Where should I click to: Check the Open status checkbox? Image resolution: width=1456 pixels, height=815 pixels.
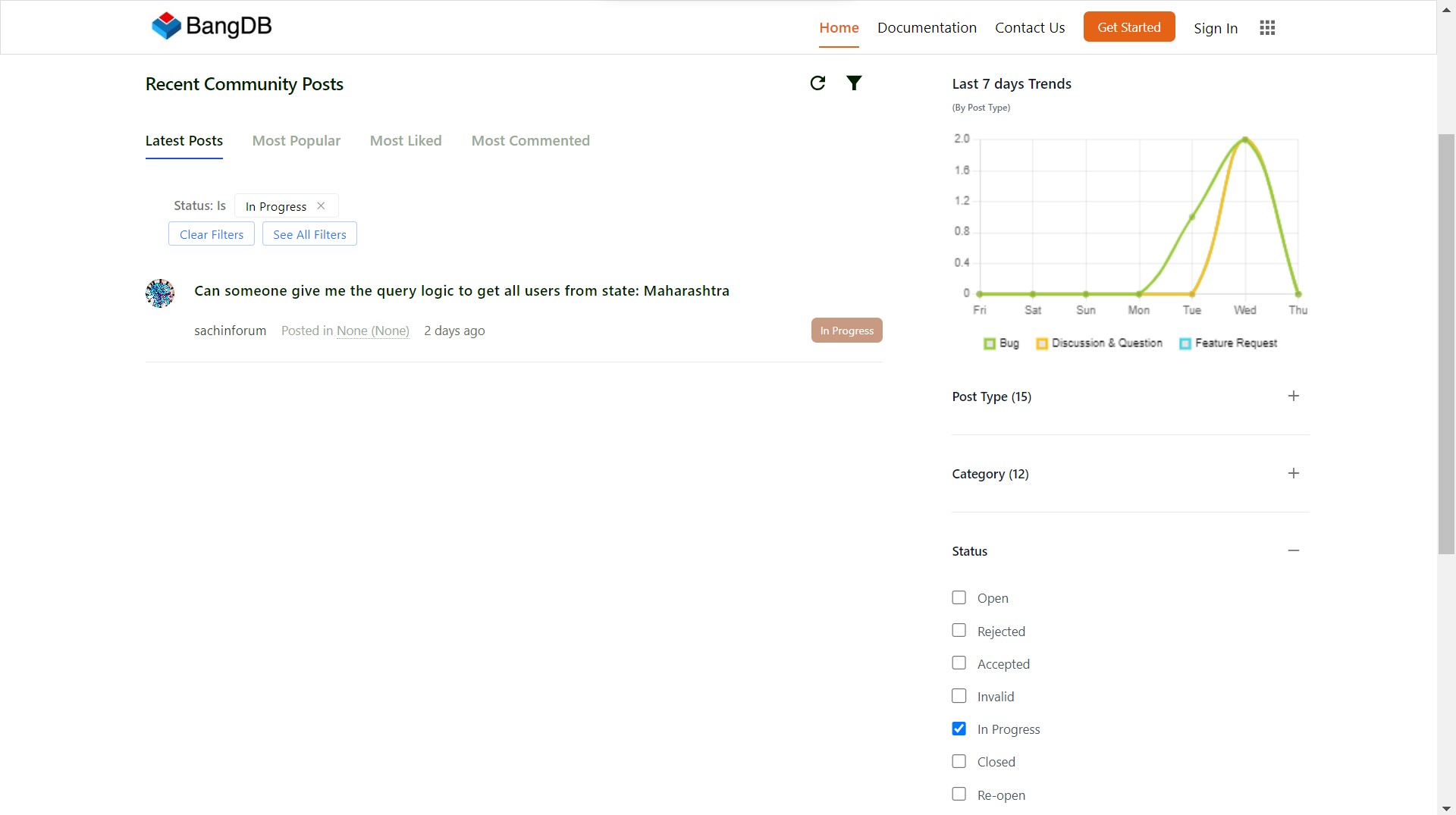coord(959,597)
